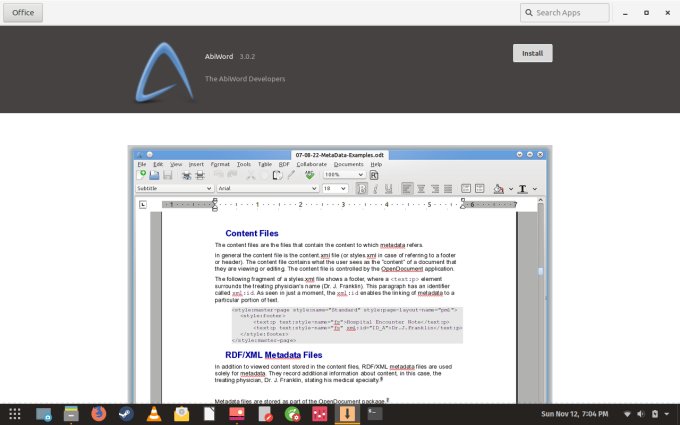Open Collaborate menu in the AbiWord preview
The width and height of the screenshot is (680, 425).
(x=311, y=164)
